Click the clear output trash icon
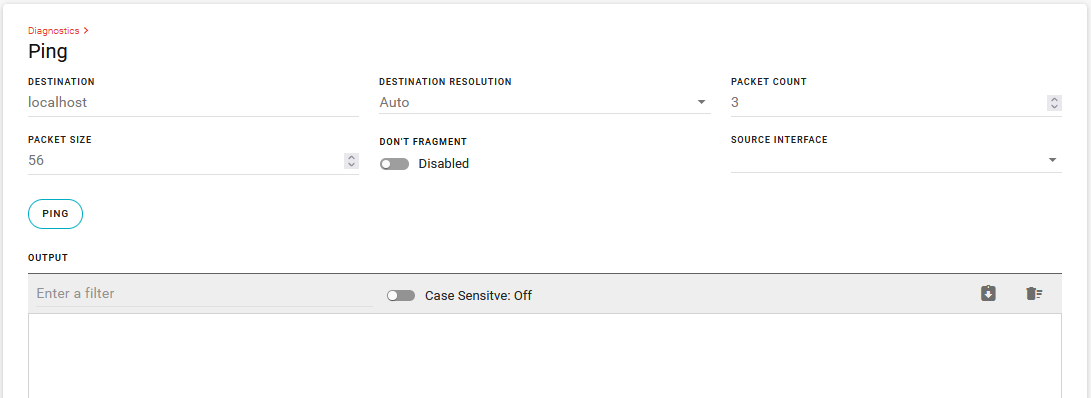The image size is (1091, 398). [x=1034, y=294]
